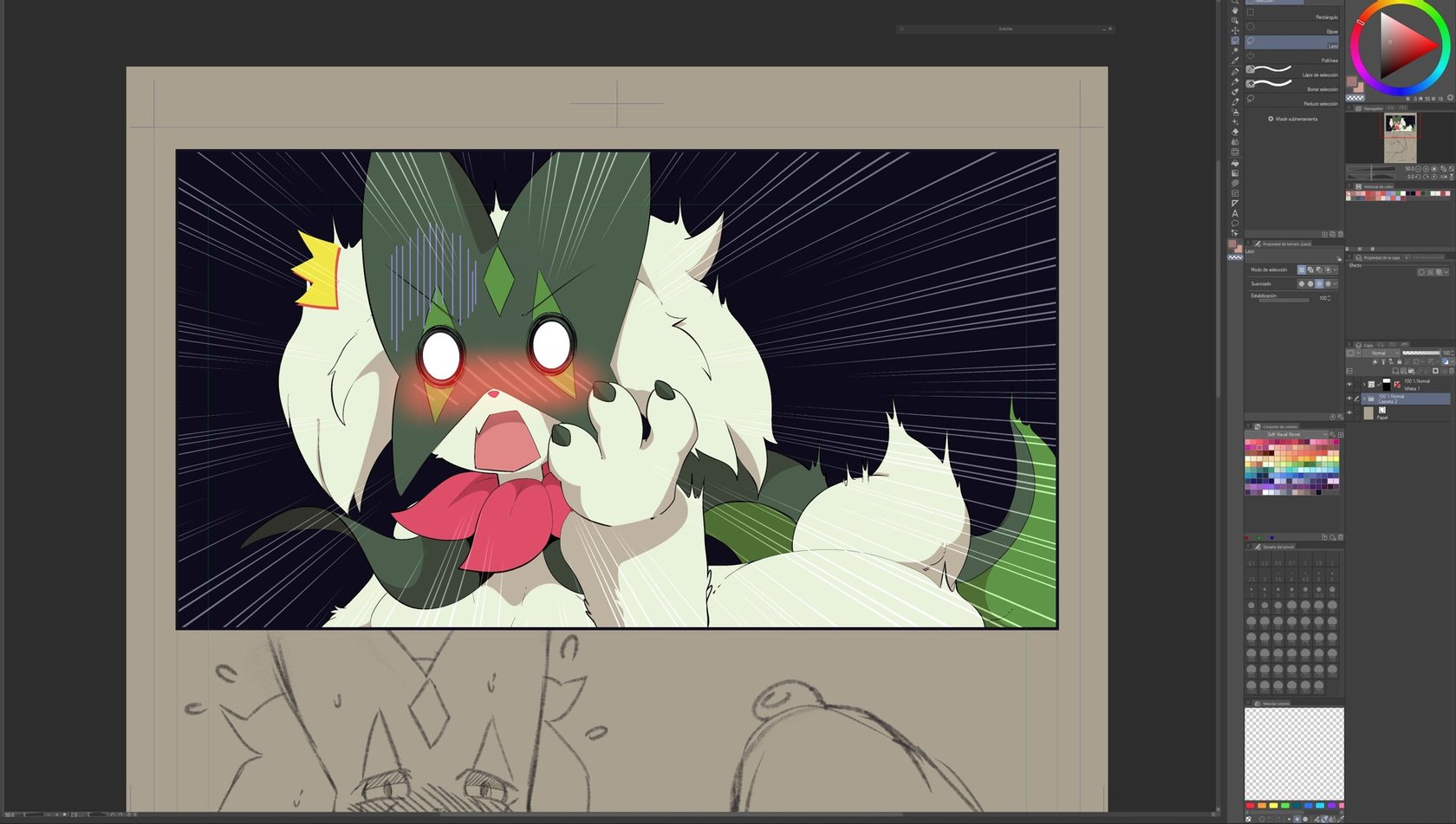1456x824 pixels.
Task: Select the Hand (move canvas) tool
Action: click(x=1235, y=10)
